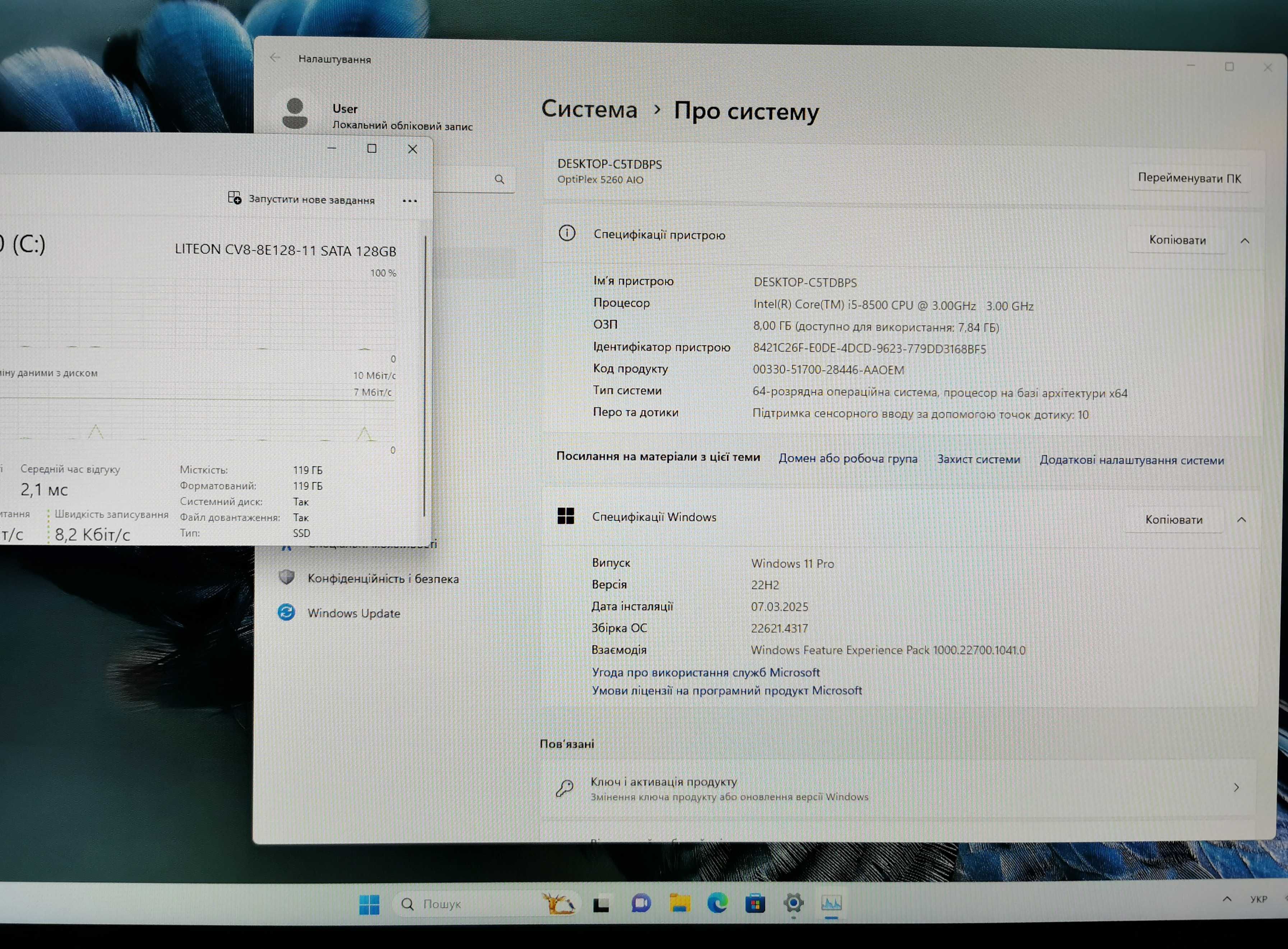Click the Intel(R) Core(TM) i5-8500 processor value
Image resolution: width=1288 pixels, height=949 pixels.
pyautogui.click(x=893, y=305)
